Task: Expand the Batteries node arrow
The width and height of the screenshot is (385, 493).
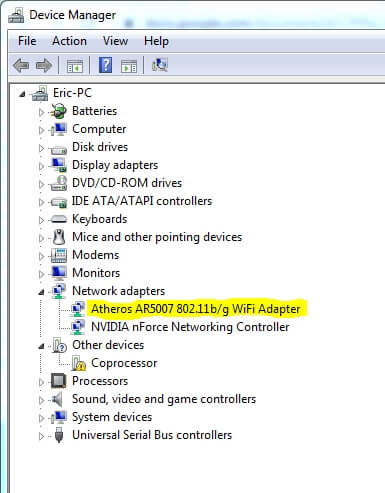Action: coord(41,112)
